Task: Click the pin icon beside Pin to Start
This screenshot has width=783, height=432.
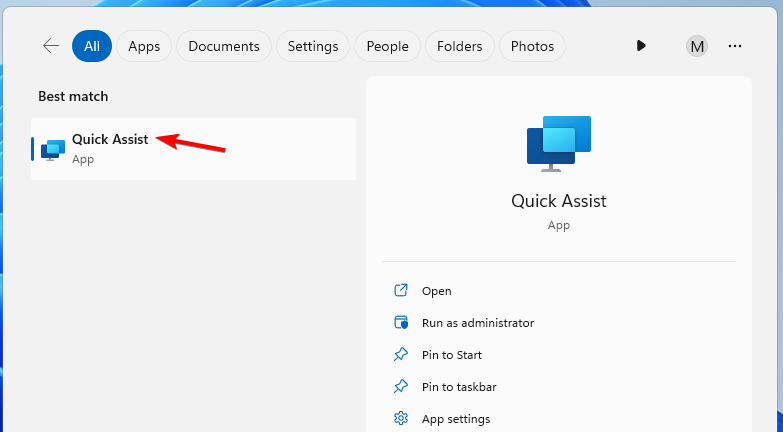Action: (401, 355)
